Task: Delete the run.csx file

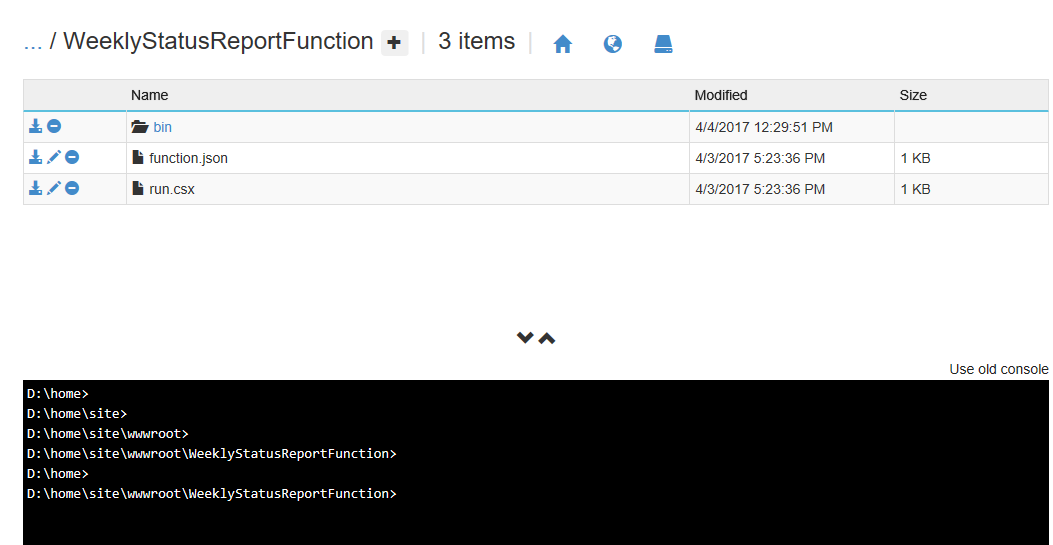Action: tap(72, 188)
